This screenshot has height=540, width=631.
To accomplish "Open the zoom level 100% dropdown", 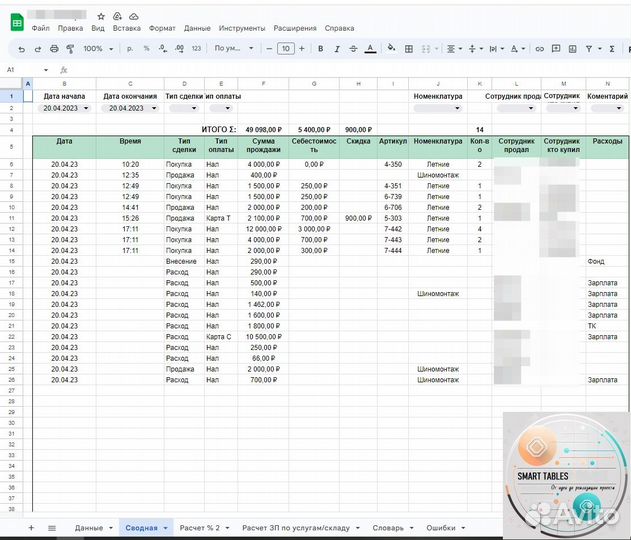I will click(98, 49).
